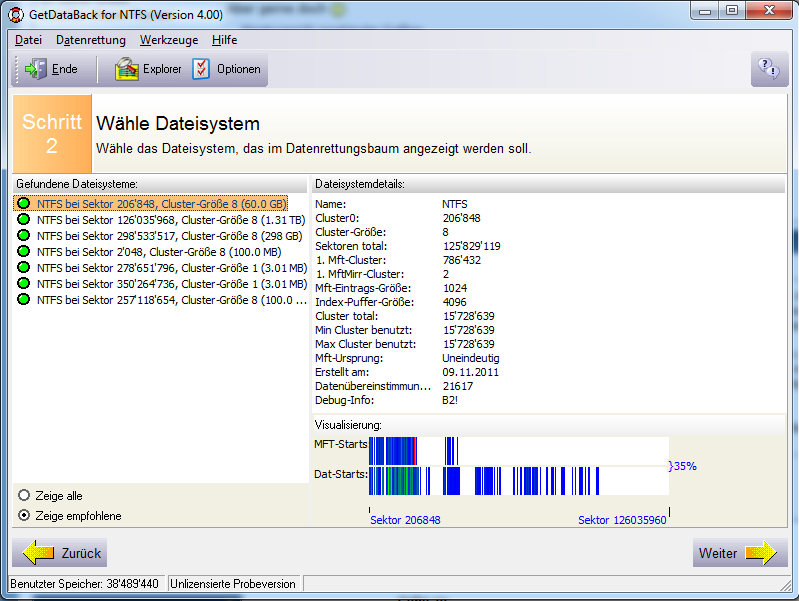Viewport: 799px width, 601px height.
Task: Click the Gefundene Dateisysteme panel header
Action: (x=160, y=184)
